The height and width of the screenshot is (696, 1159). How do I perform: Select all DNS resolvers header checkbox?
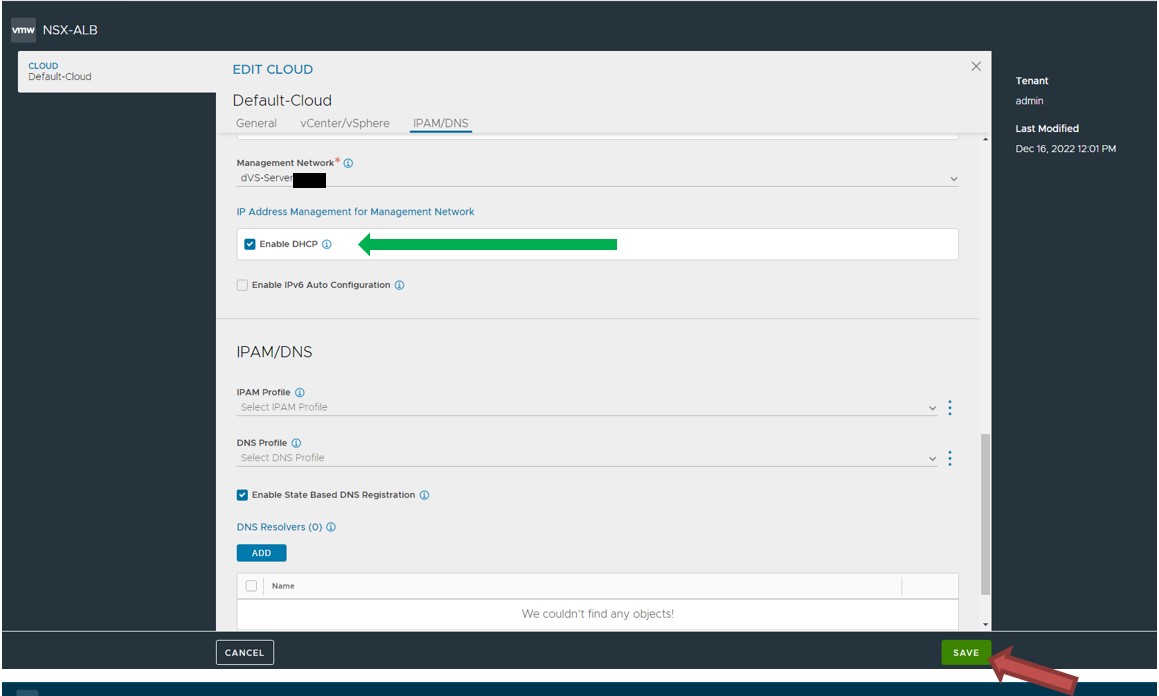pos(251,586)
